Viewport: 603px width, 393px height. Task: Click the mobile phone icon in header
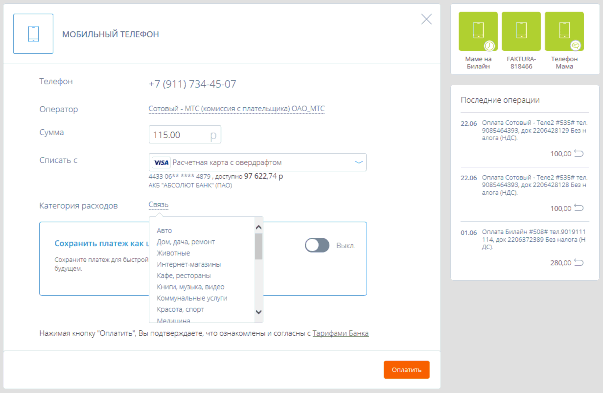click(33, 34)
